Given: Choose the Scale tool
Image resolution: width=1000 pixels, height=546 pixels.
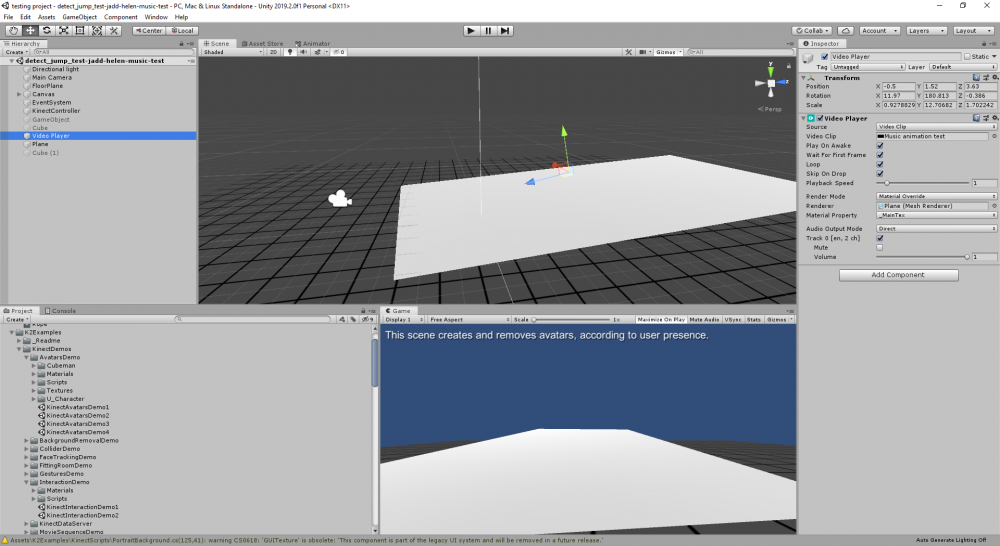Looking at the screenshot, I should tap(63, 31).
